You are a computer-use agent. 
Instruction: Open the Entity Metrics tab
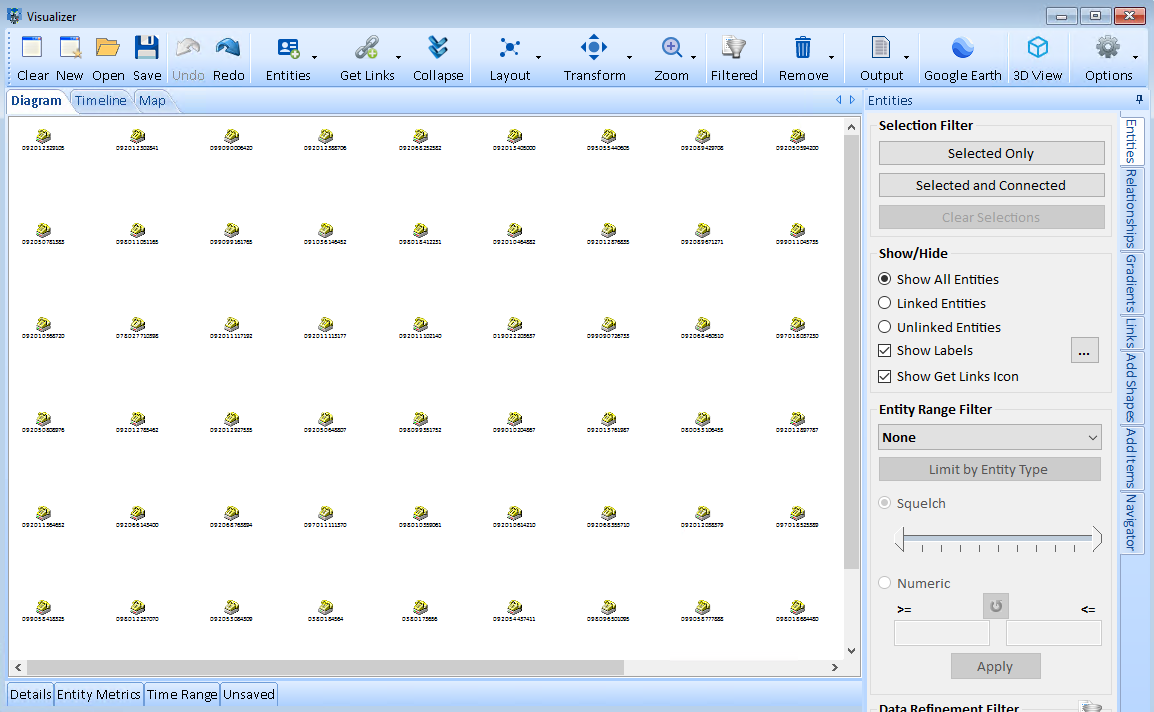point(98,694)
